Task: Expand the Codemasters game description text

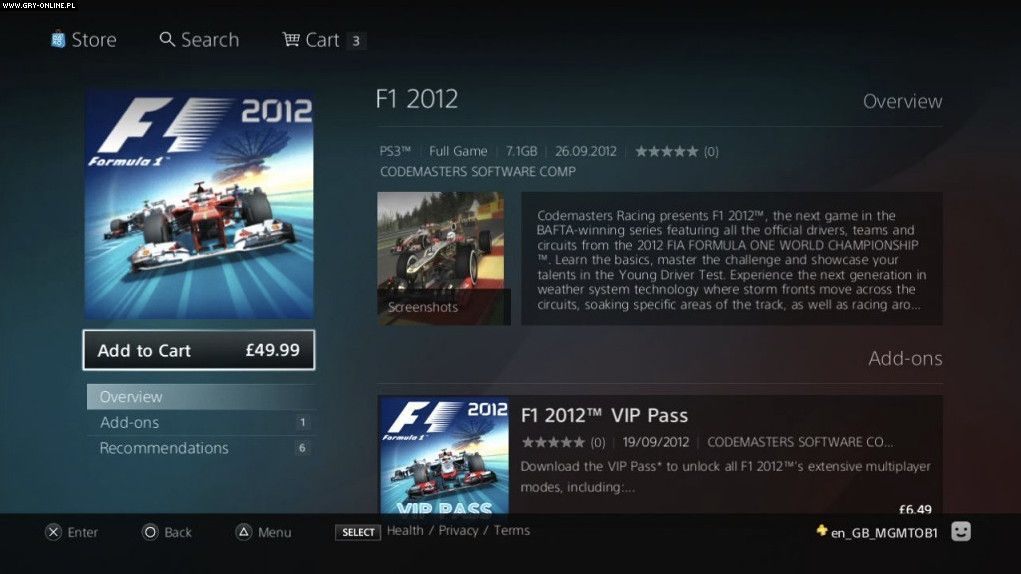Action: click(732, 259)
